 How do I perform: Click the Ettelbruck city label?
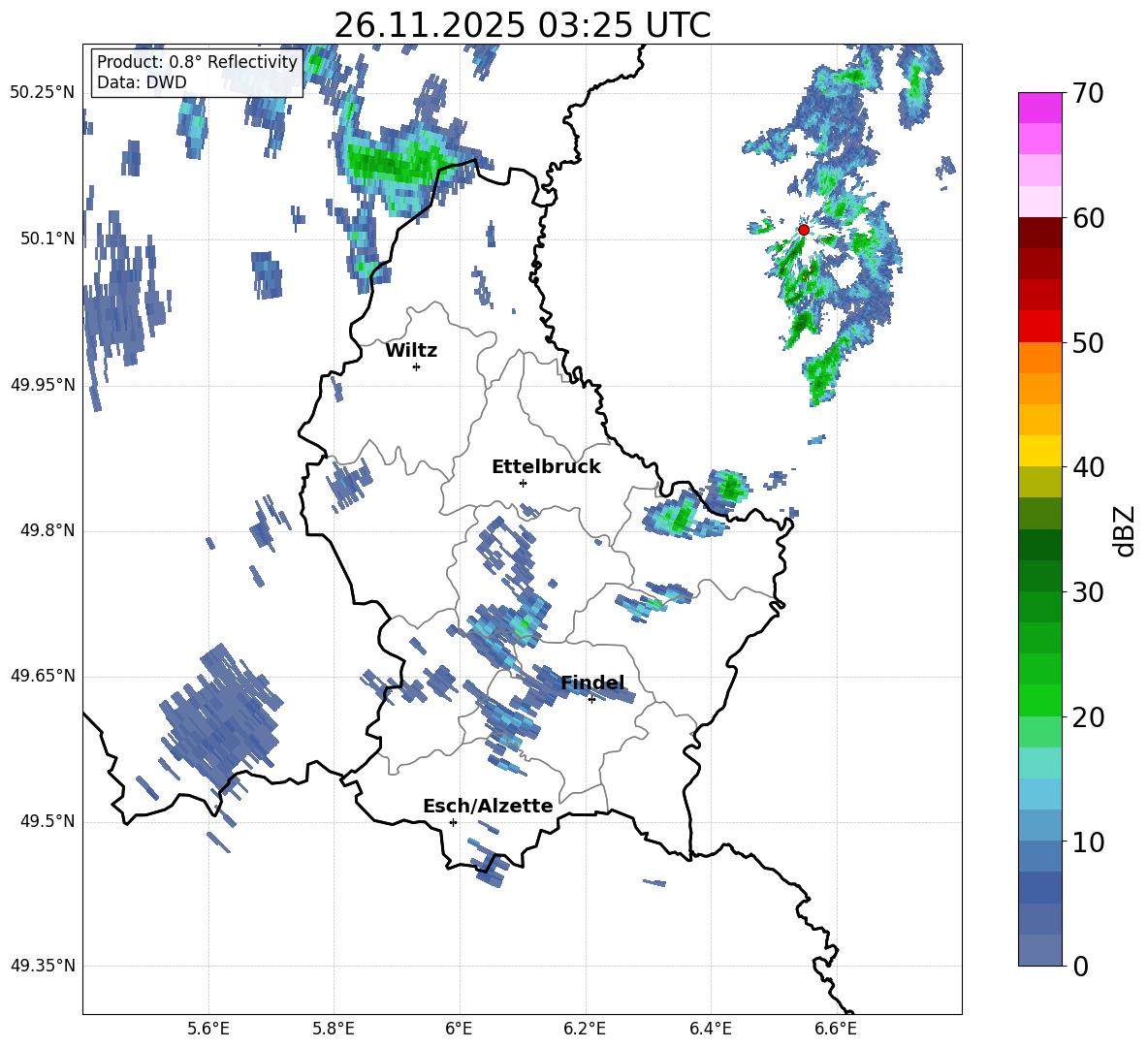point(546,467)
